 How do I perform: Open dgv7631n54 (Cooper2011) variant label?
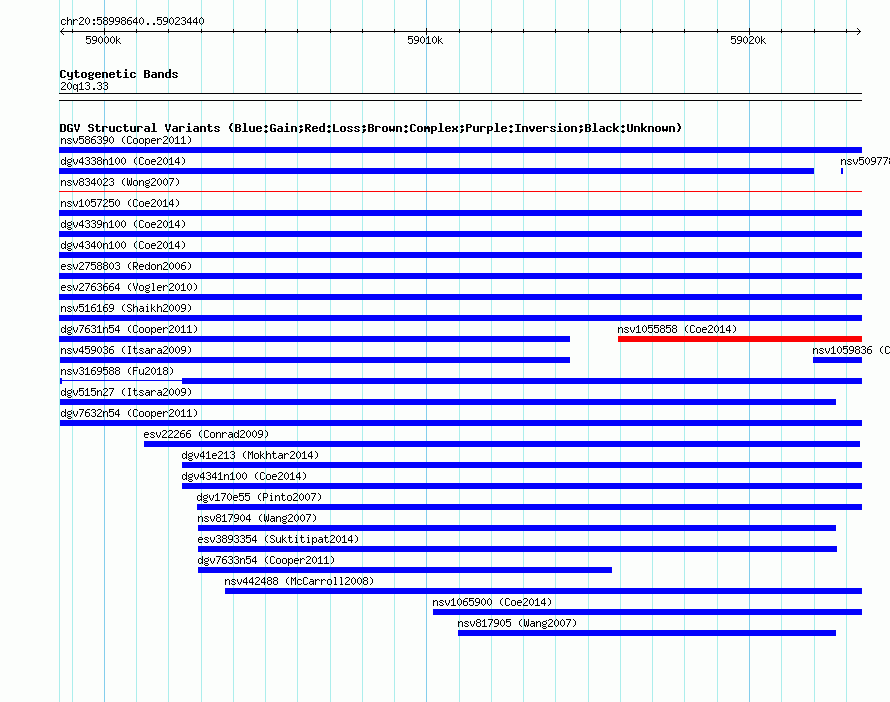tap(129, 329)
